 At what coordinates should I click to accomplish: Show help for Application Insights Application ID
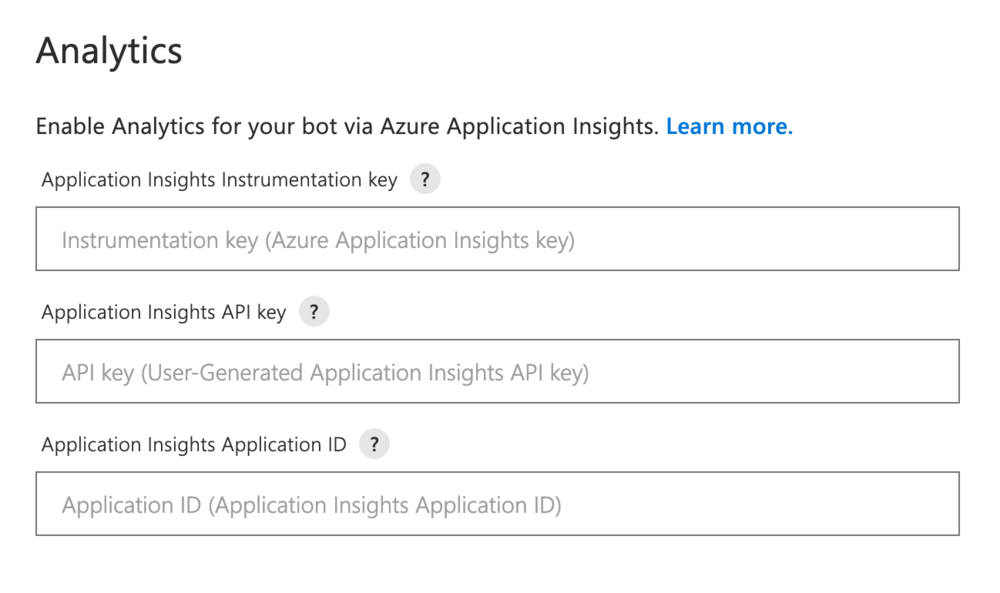click(374, 444)
